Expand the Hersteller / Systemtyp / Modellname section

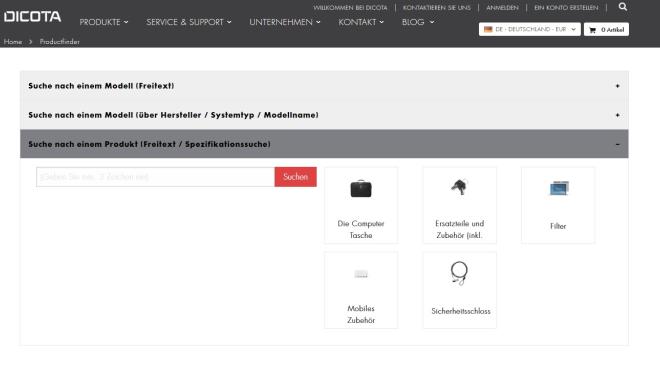[x=324, y=115]
